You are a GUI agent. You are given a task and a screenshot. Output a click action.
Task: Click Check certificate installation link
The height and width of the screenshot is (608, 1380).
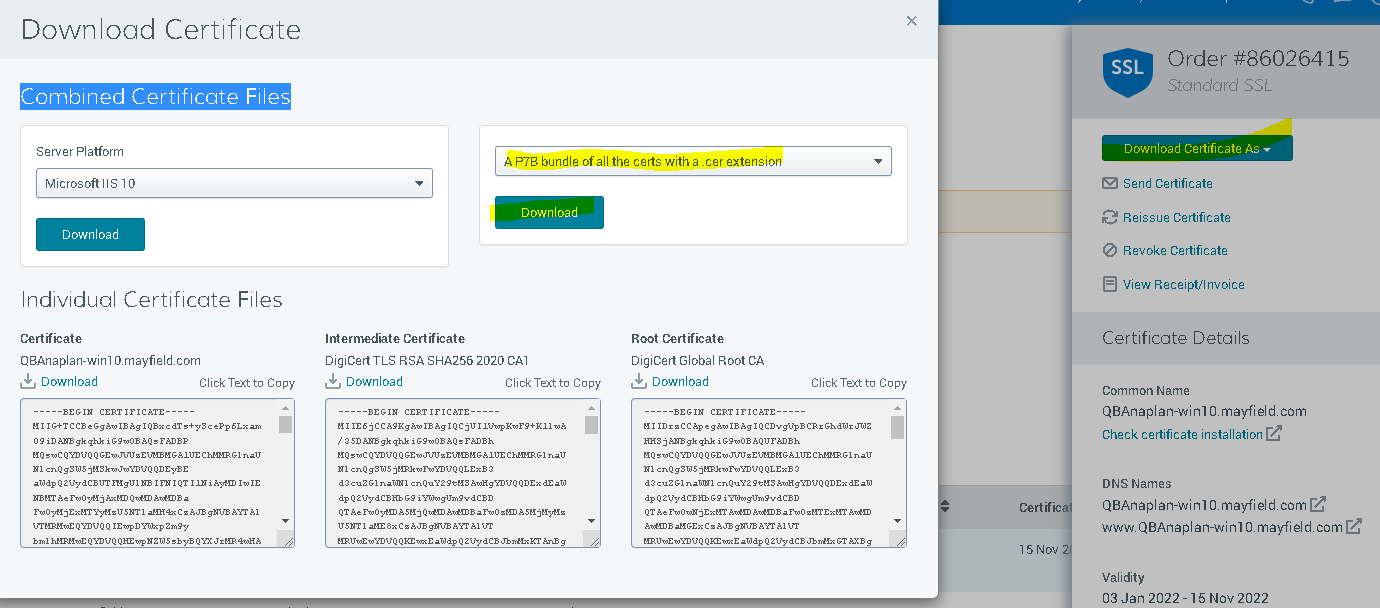1182,434
